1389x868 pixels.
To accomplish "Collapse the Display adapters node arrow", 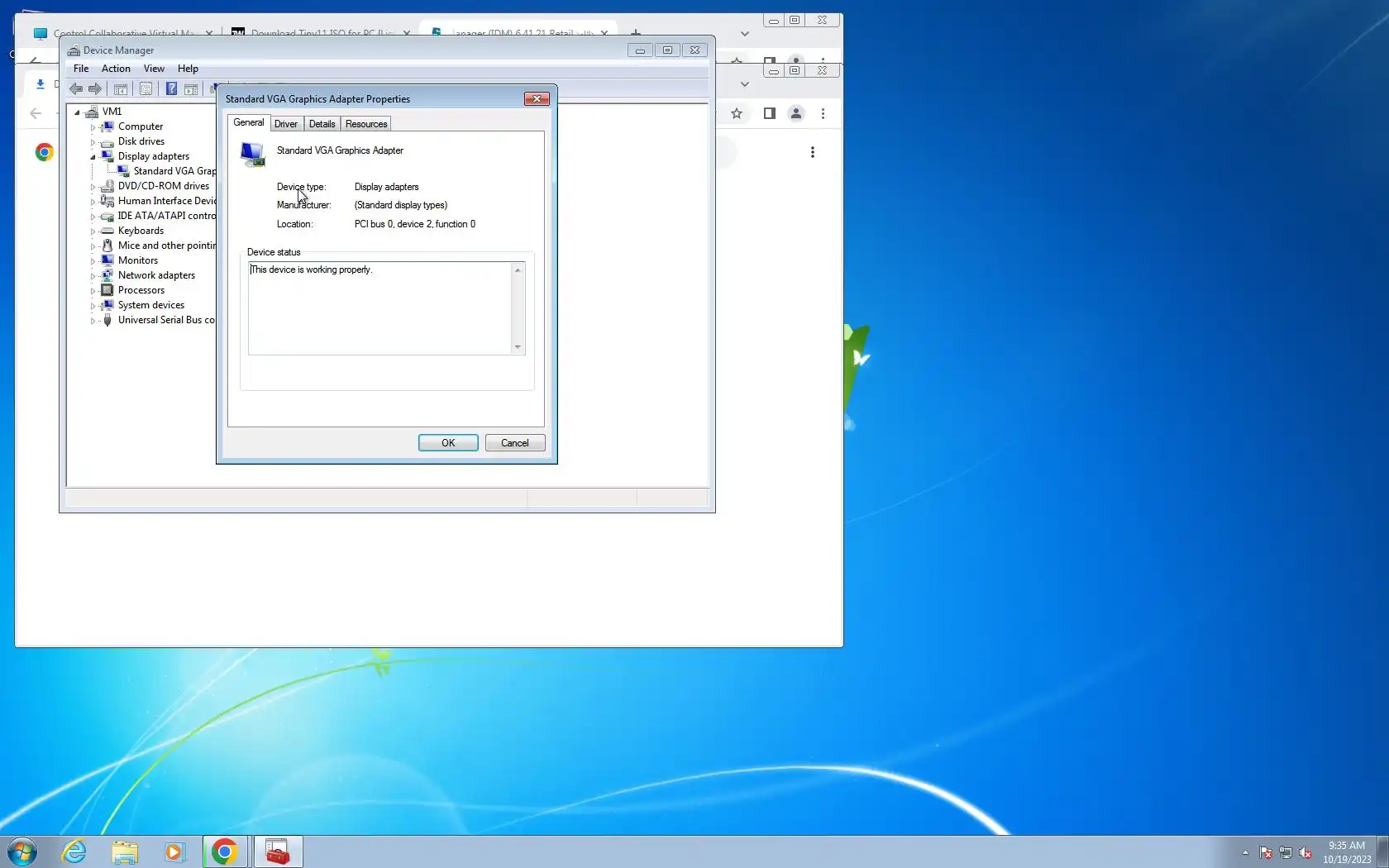I will click(x=93, y=157).
